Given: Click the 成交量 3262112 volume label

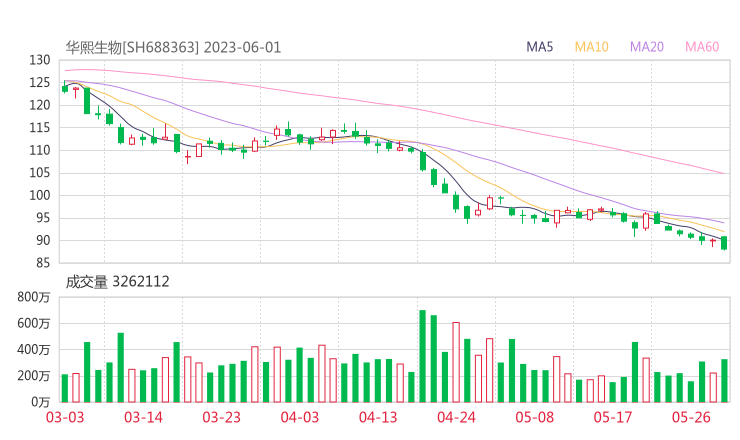Looking at the screenshot, I should [x=117, y=282].
